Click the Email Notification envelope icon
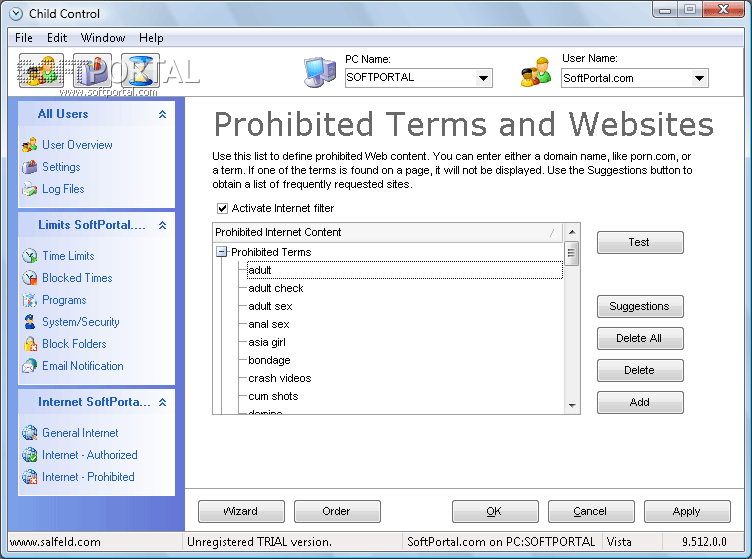 tap(30, 366)
